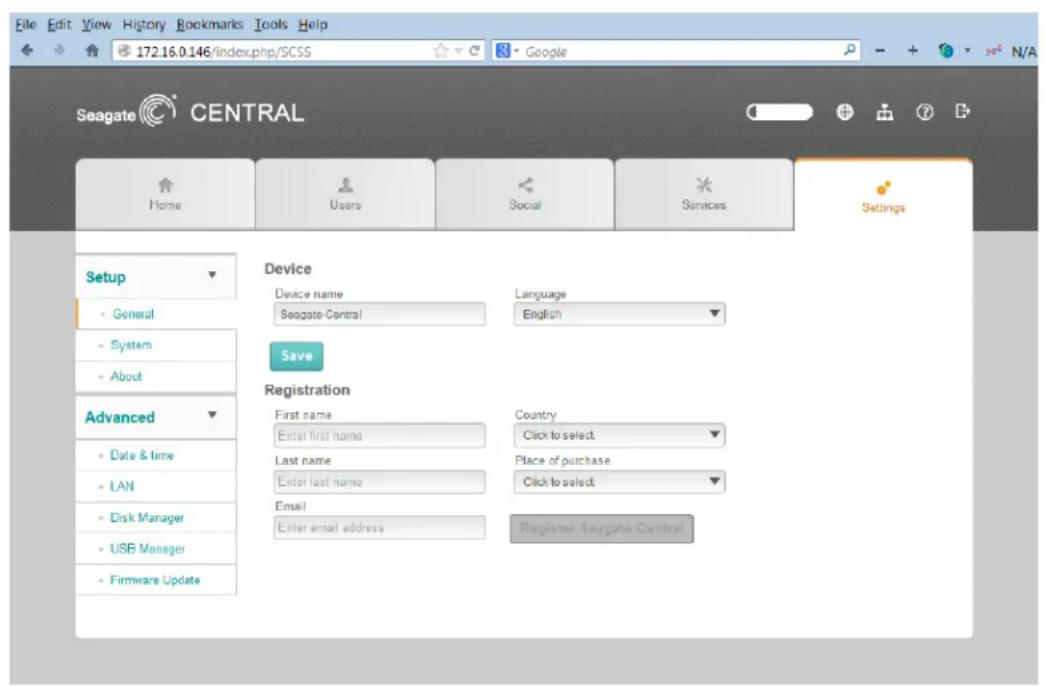Viewport: 1046px width, 687px height.
Task: Open the File menu
Action: click(26, 25)
